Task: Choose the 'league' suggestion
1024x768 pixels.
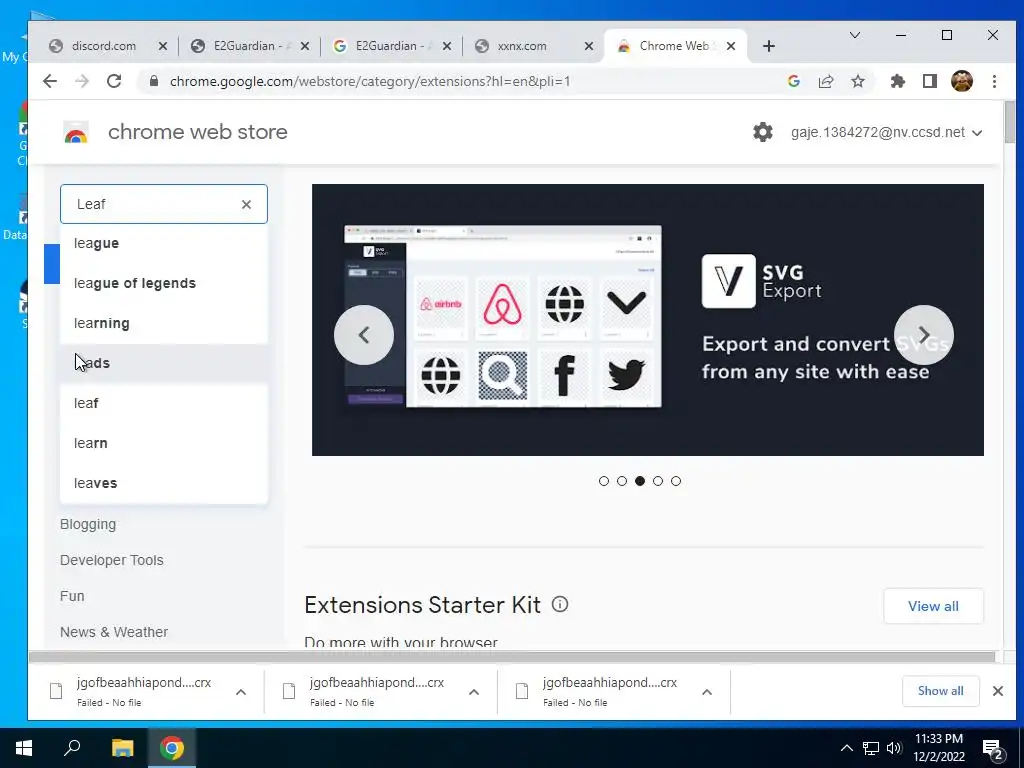Action: pos(164,244)
